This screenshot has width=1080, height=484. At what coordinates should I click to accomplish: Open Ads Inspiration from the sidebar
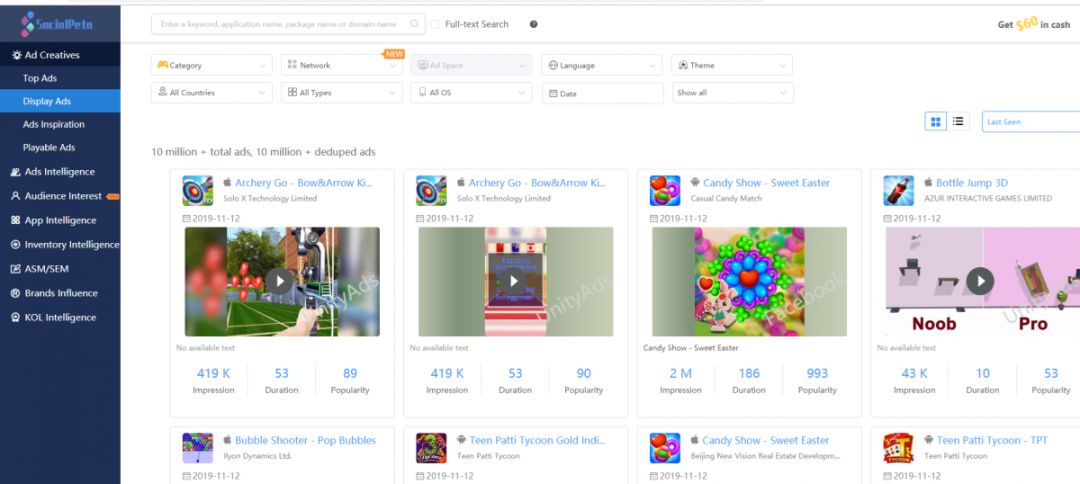coord(54,124)
